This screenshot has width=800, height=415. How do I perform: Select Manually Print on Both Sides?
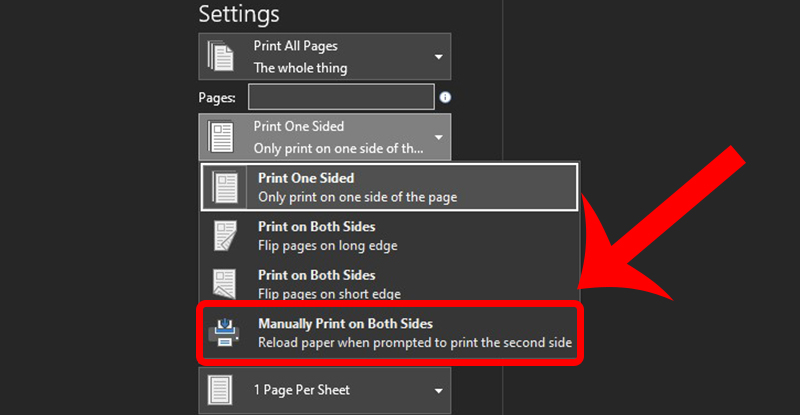415,333
